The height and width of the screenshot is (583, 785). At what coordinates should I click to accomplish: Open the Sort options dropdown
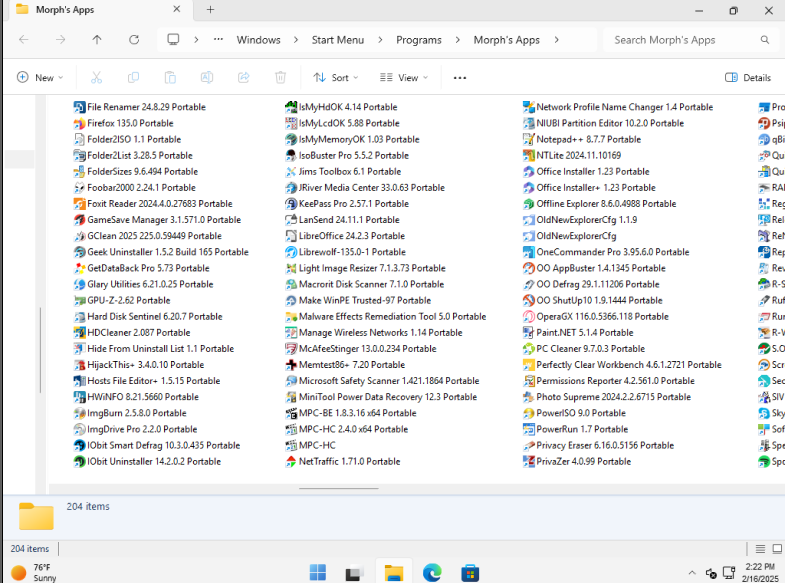tap(336, 78)
